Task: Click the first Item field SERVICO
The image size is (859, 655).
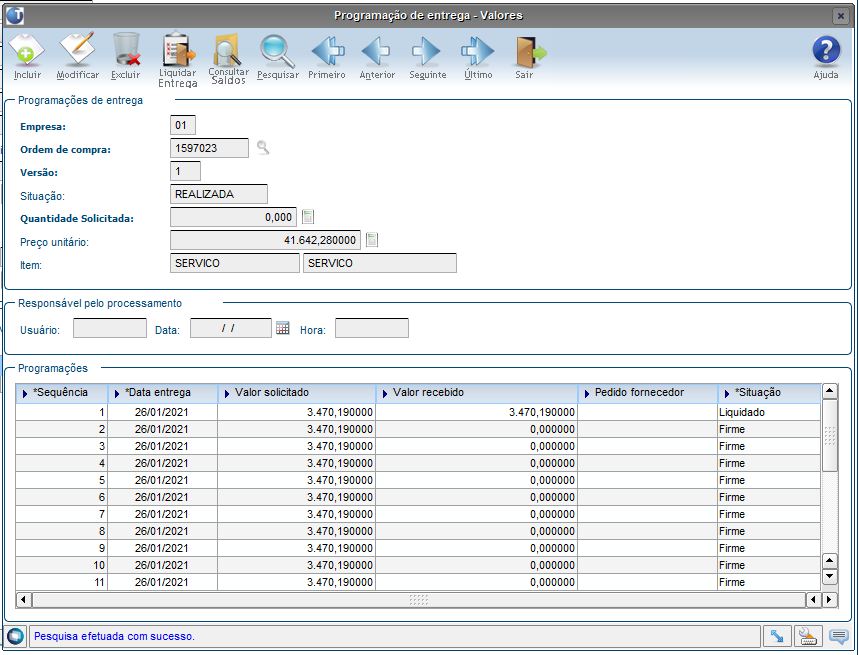Action: pos(234,263)
